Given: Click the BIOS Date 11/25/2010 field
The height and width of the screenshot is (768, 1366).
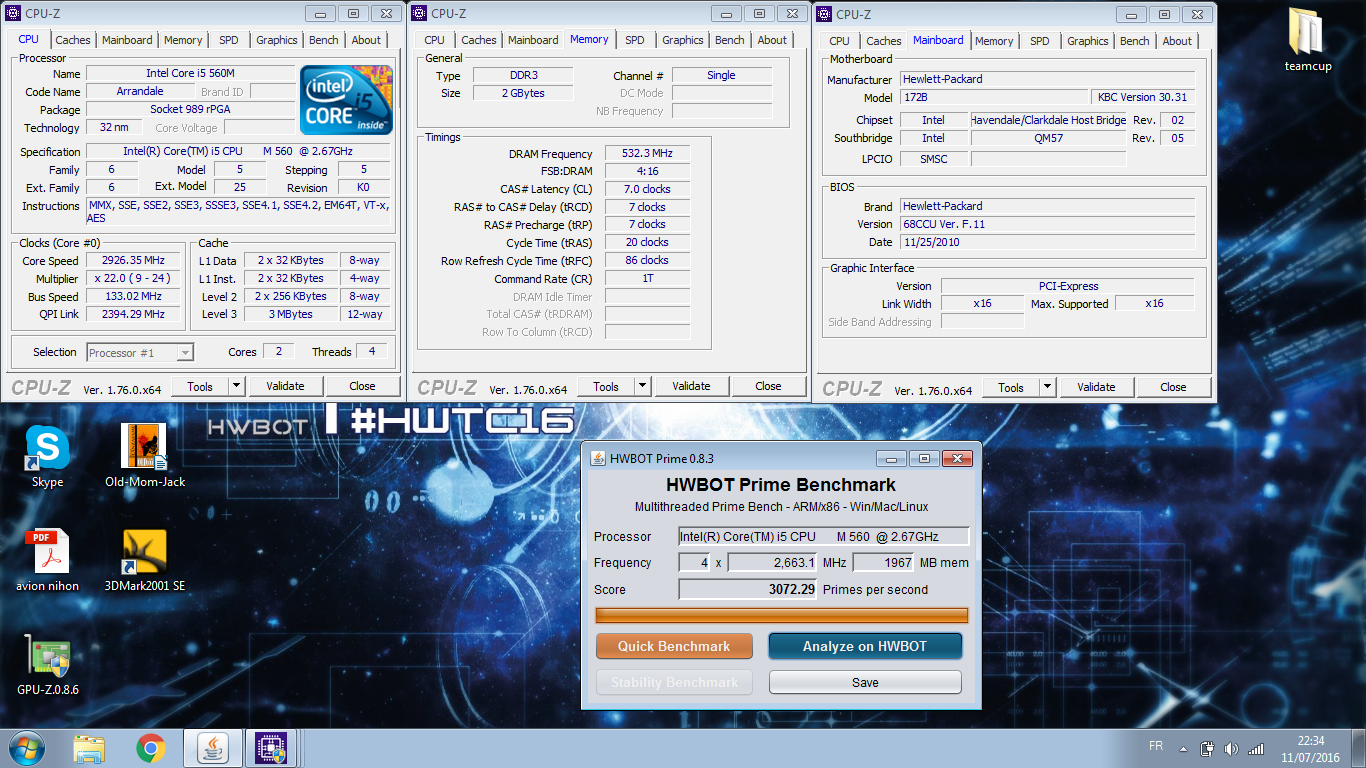Looking at the screenshot, I should click(x=1047, y=242).
